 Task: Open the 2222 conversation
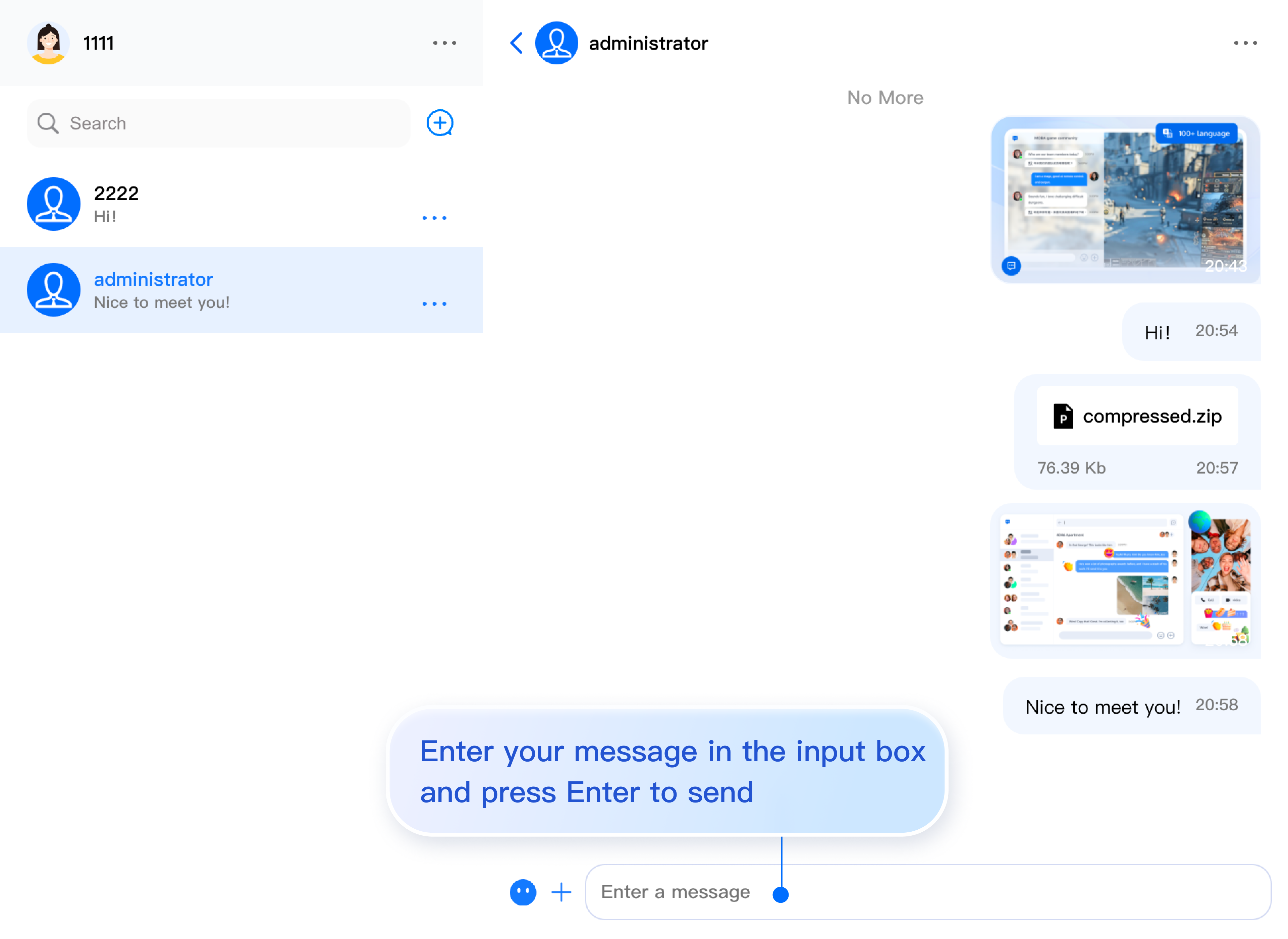[x=241, y=204]
